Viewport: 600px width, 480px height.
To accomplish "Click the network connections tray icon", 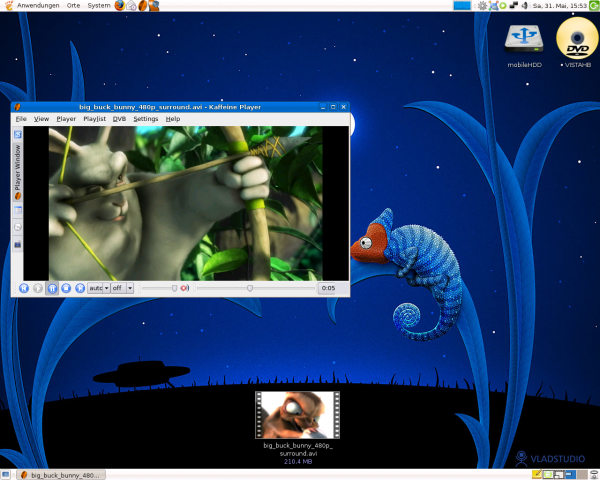I will [x=494, y=6].
